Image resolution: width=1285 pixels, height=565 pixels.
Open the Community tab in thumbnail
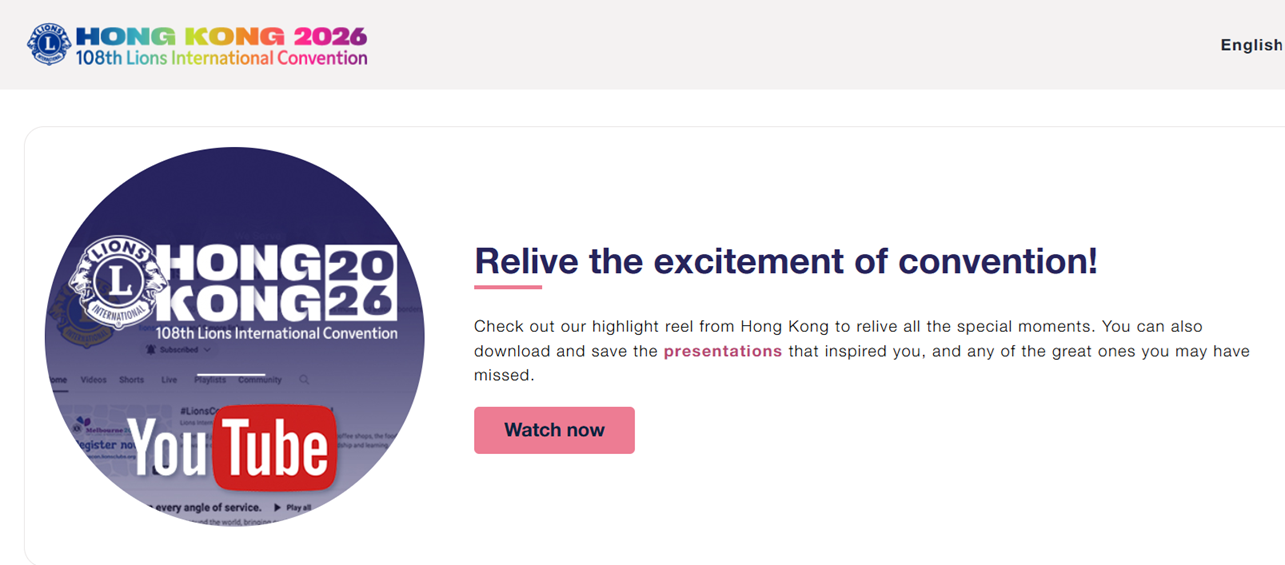[x=260, y=380]
